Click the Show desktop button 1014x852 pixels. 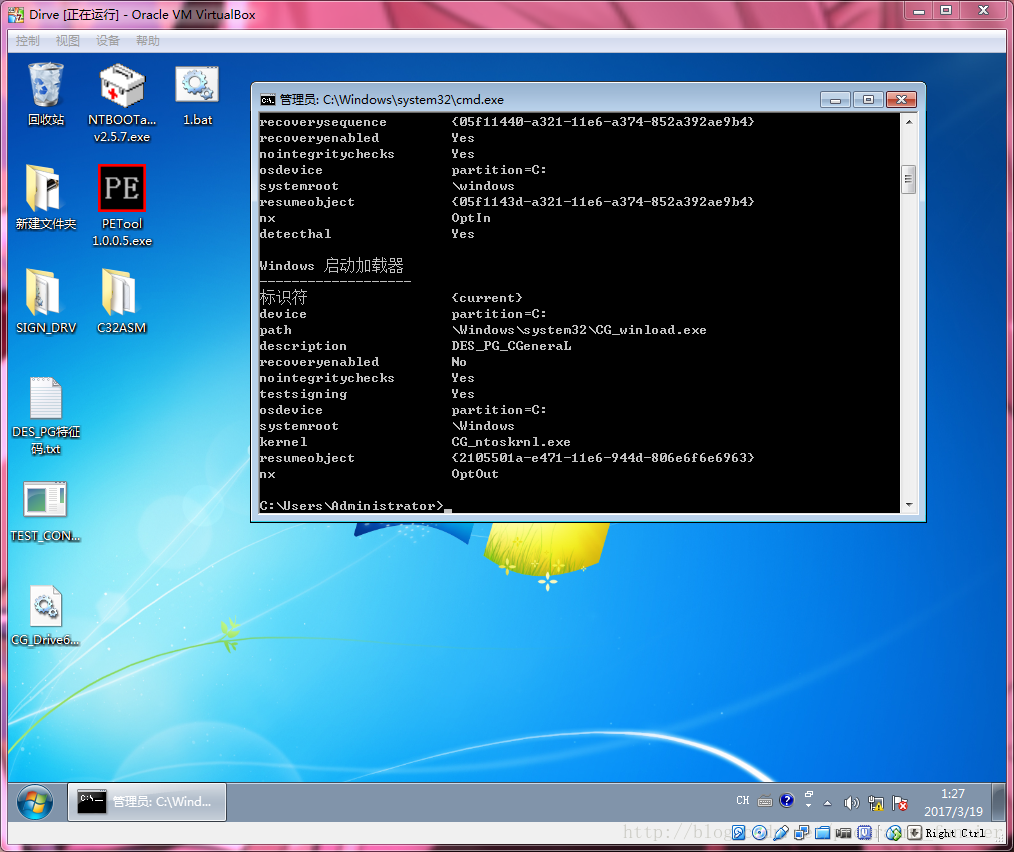[1000, 802]
